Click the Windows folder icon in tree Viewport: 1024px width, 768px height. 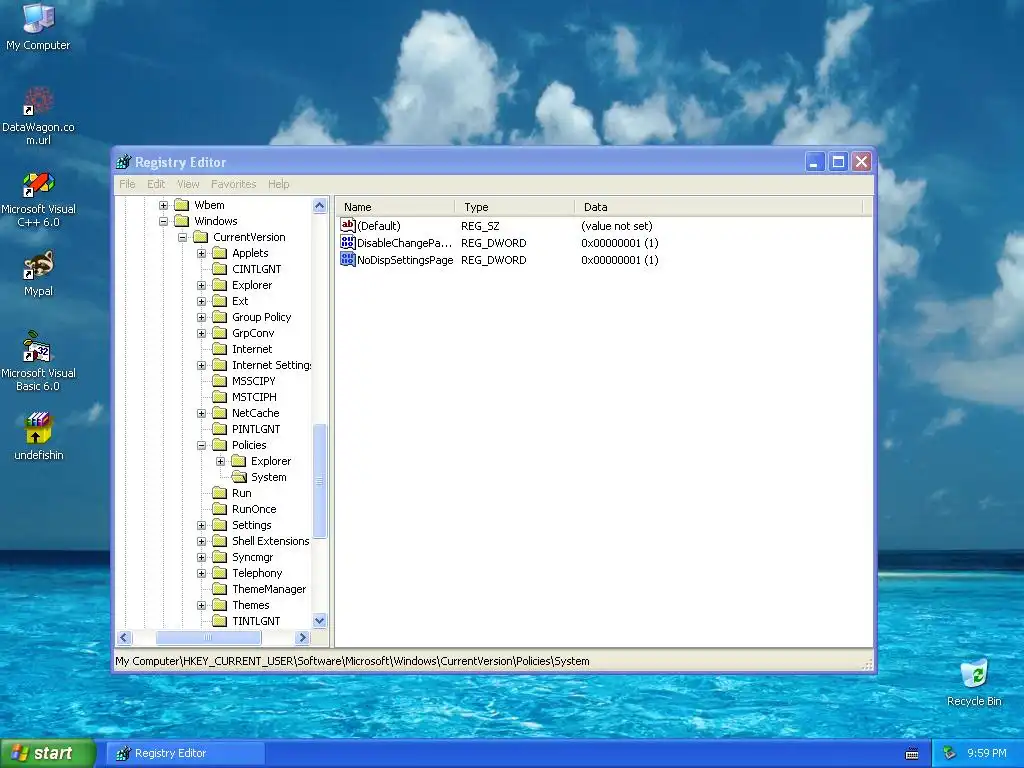coord(182,221)
